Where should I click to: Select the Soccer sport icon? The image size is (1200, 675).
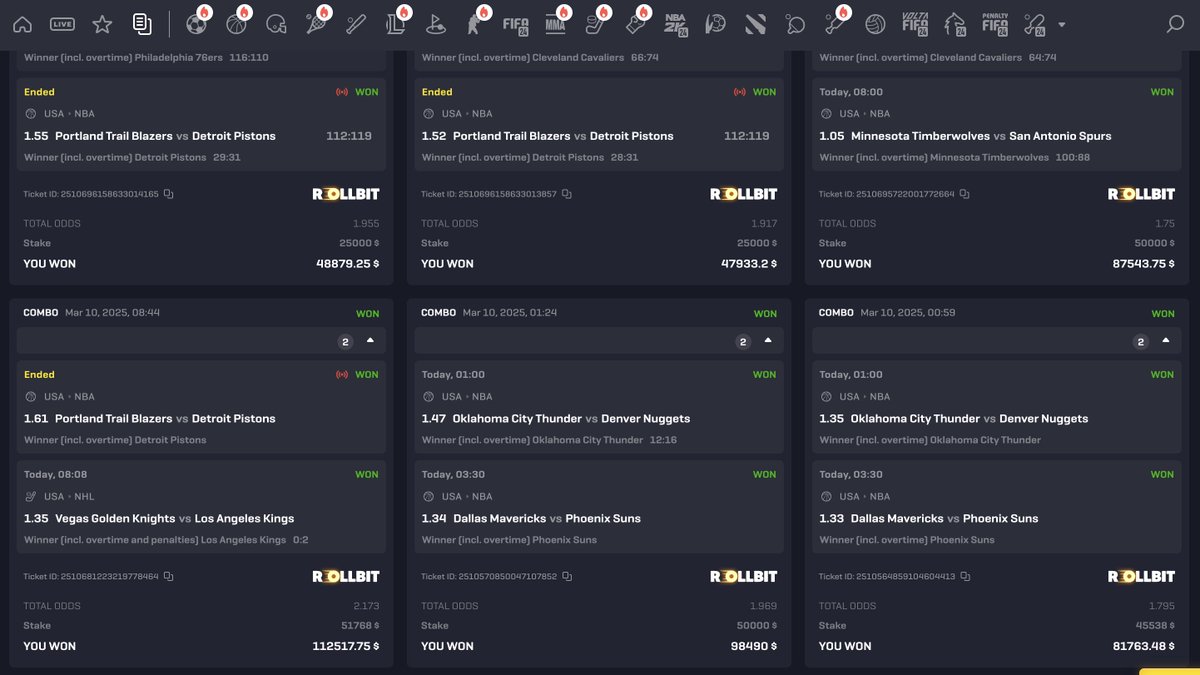196,24
